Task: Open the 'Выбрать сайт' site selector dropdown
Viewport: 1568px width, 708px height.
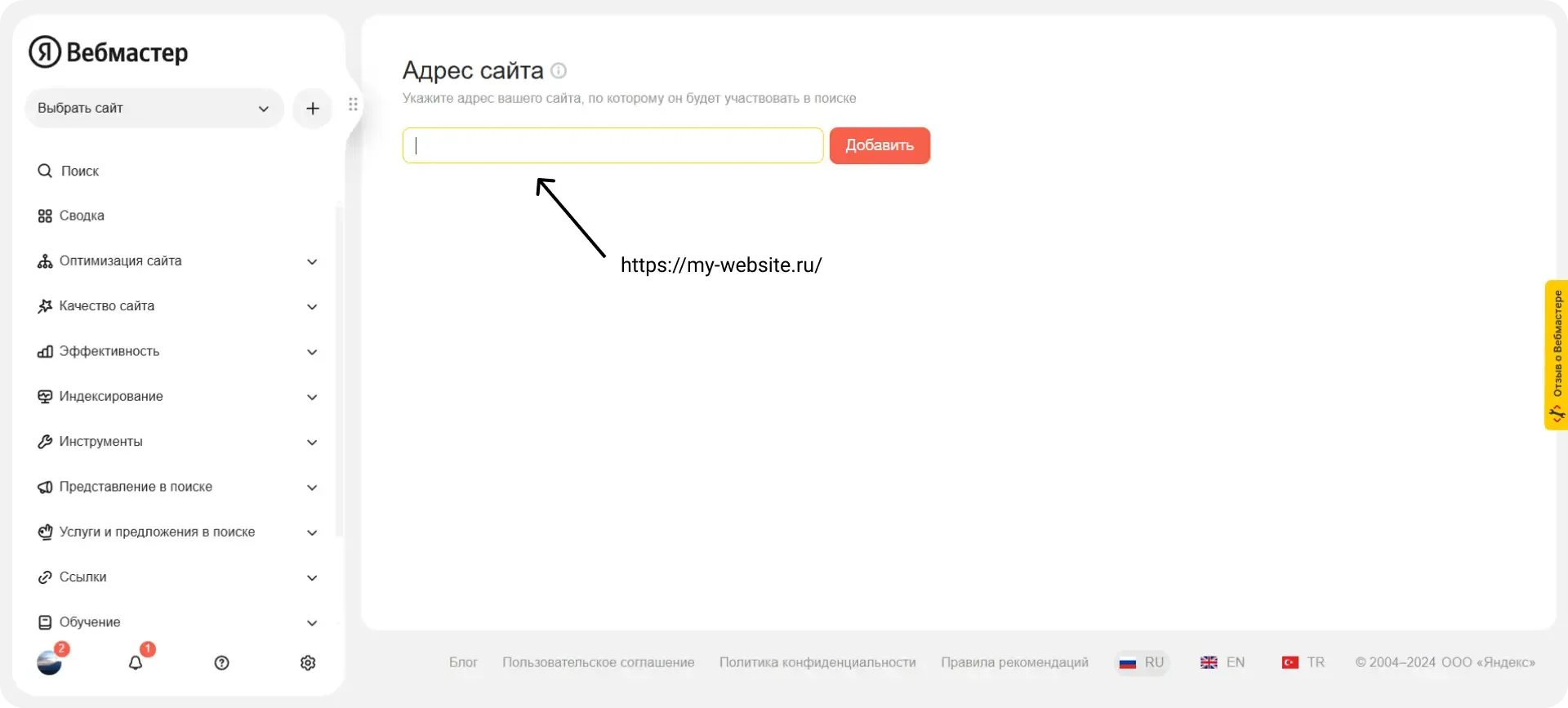Action: [154, 108]
